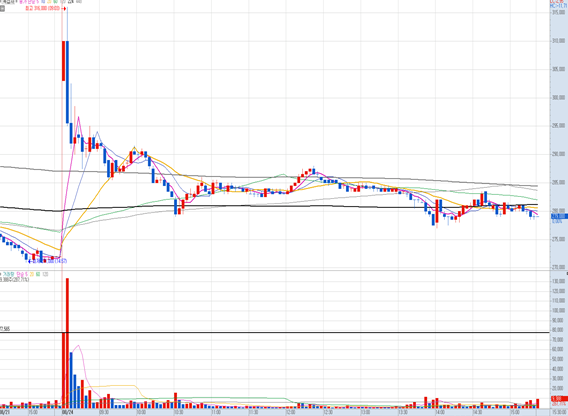The height and width of the screenshot is (416, 568).
Task: Click the tall red opening candle body
Action: coord(64,61)
